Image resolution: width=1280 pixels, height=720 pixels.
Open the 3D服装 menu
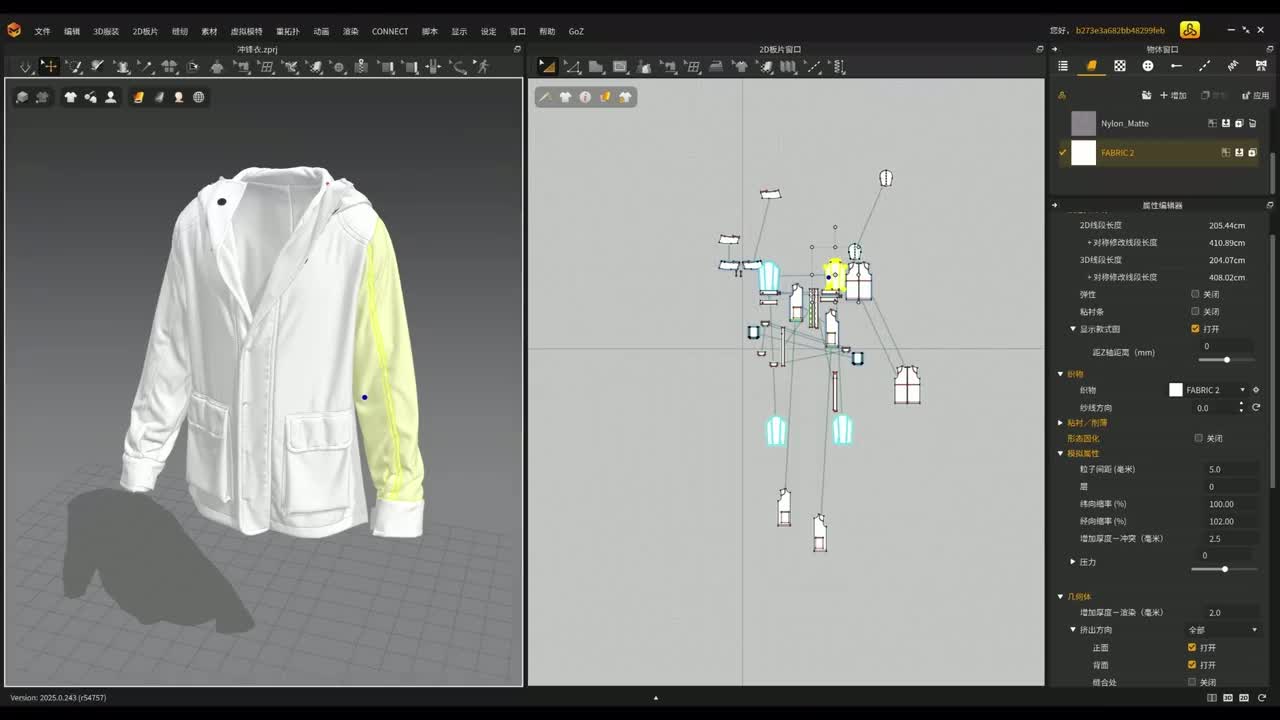click(x=106, y=31)
